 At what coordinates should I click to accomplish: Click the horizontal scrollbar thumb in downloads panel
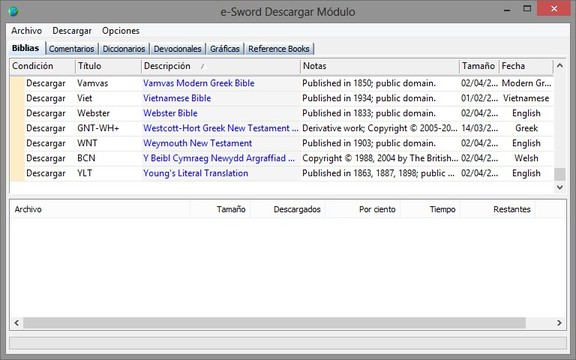coord(274,323)
